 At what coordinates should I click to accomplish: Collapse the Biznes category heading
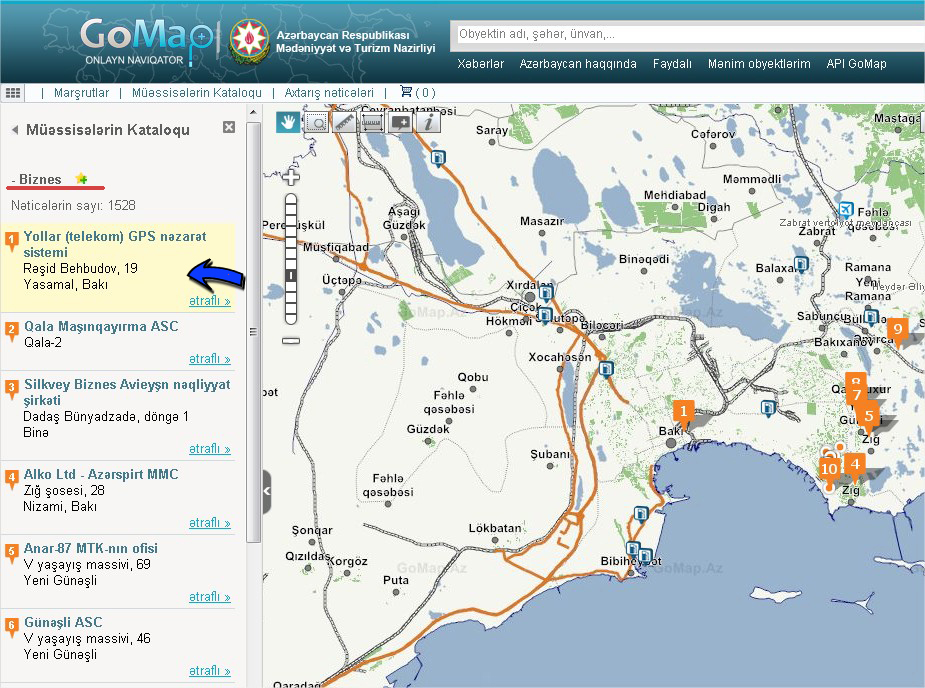coord(38,180)
